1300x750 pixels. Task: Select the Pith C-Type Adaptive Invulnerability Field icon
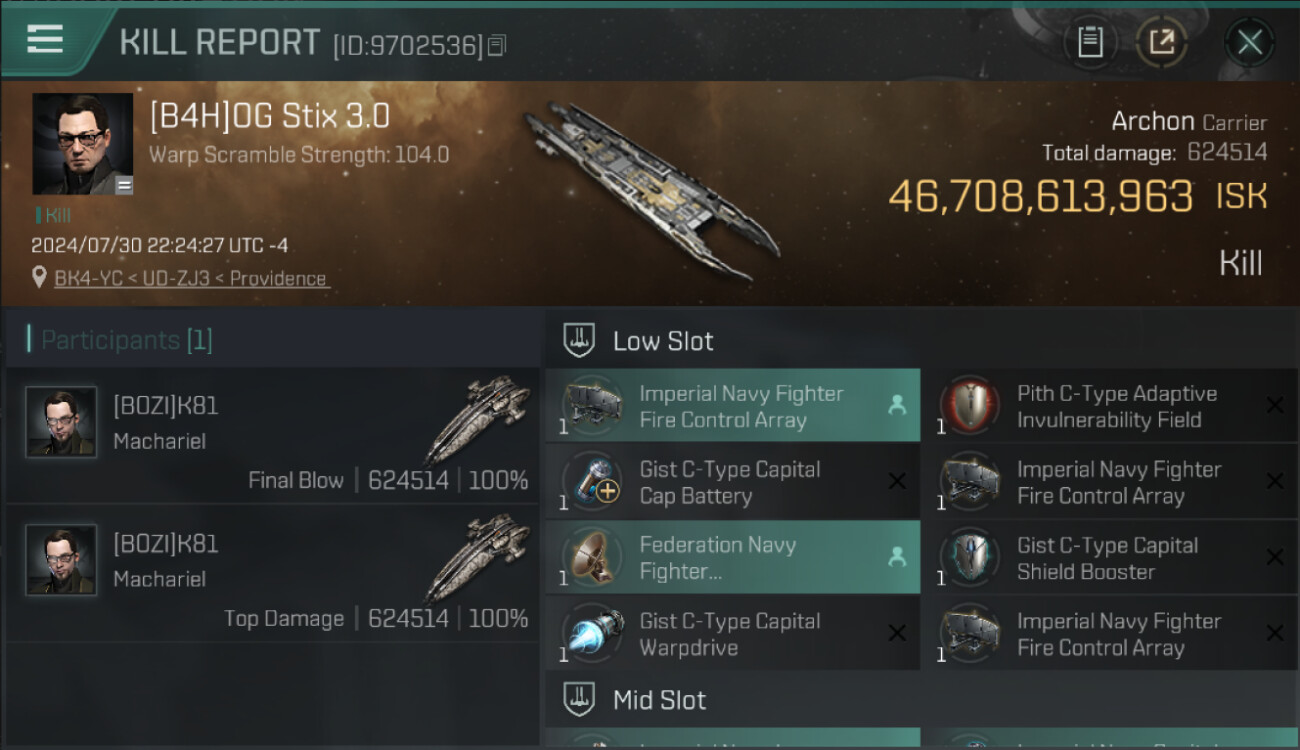(969, 406)
